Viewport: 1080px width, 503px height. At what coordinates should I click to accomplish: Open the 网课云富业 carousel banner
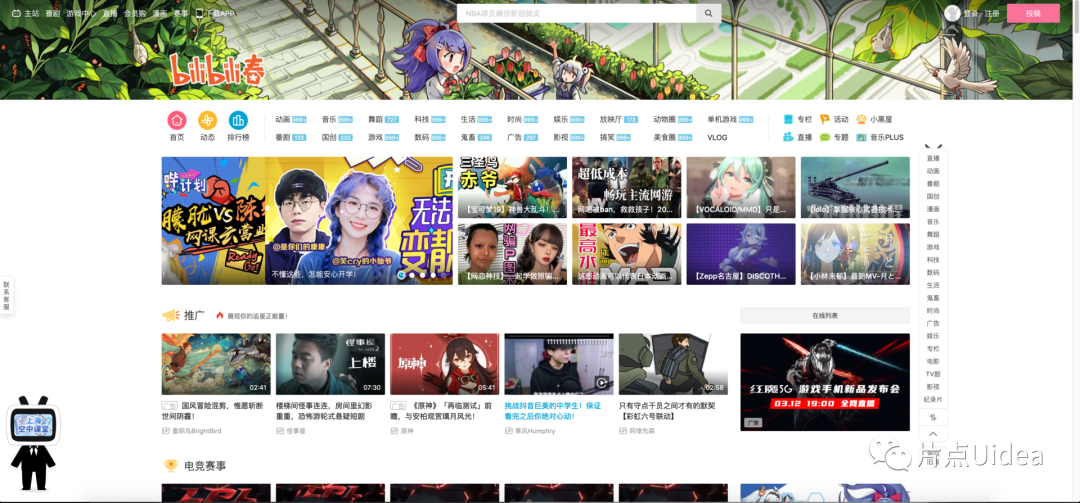coord(307,220)
